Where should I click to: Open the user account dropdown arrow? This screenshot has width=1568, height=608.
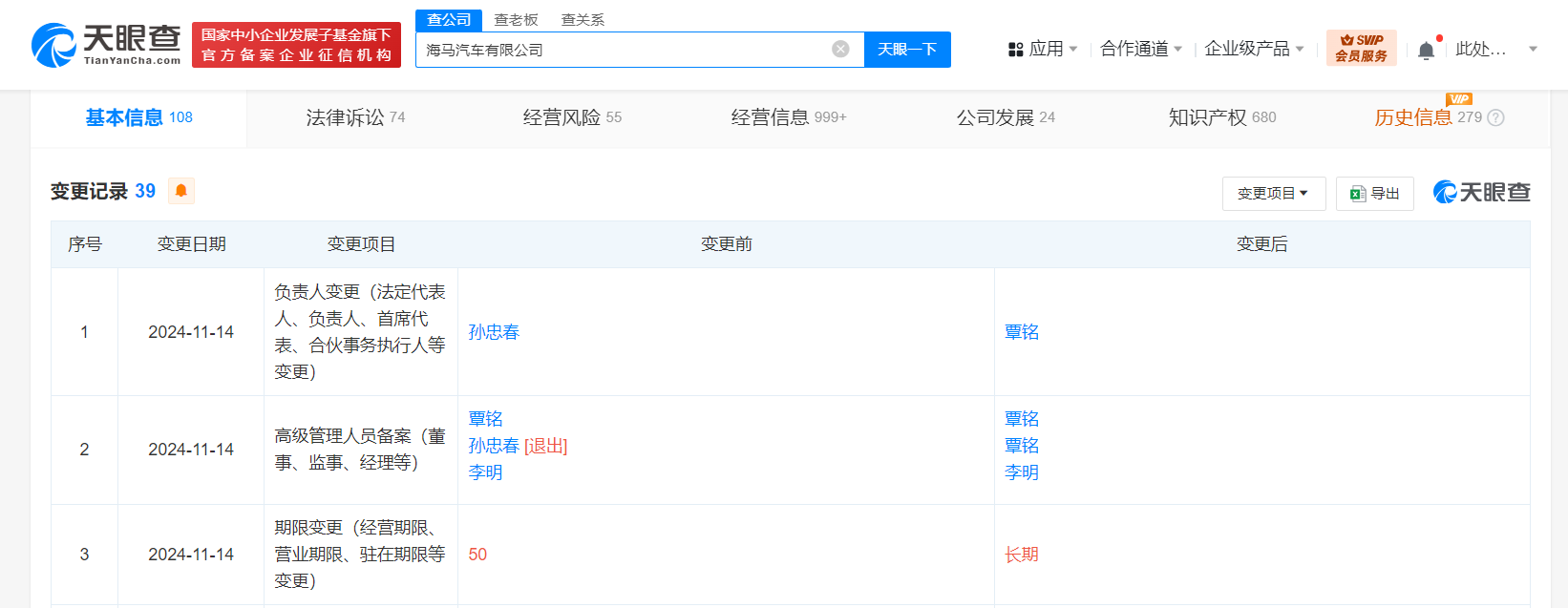[x=1533, y=49]
